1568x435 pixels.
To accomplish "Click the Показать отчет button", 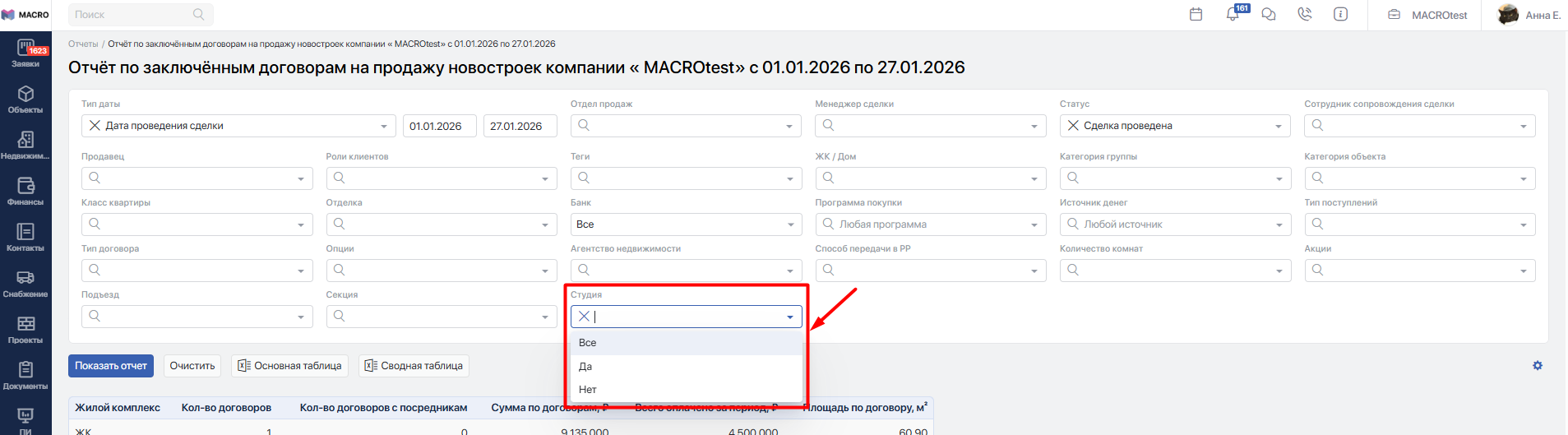I will pyautogui.click(x=111, y=366).
